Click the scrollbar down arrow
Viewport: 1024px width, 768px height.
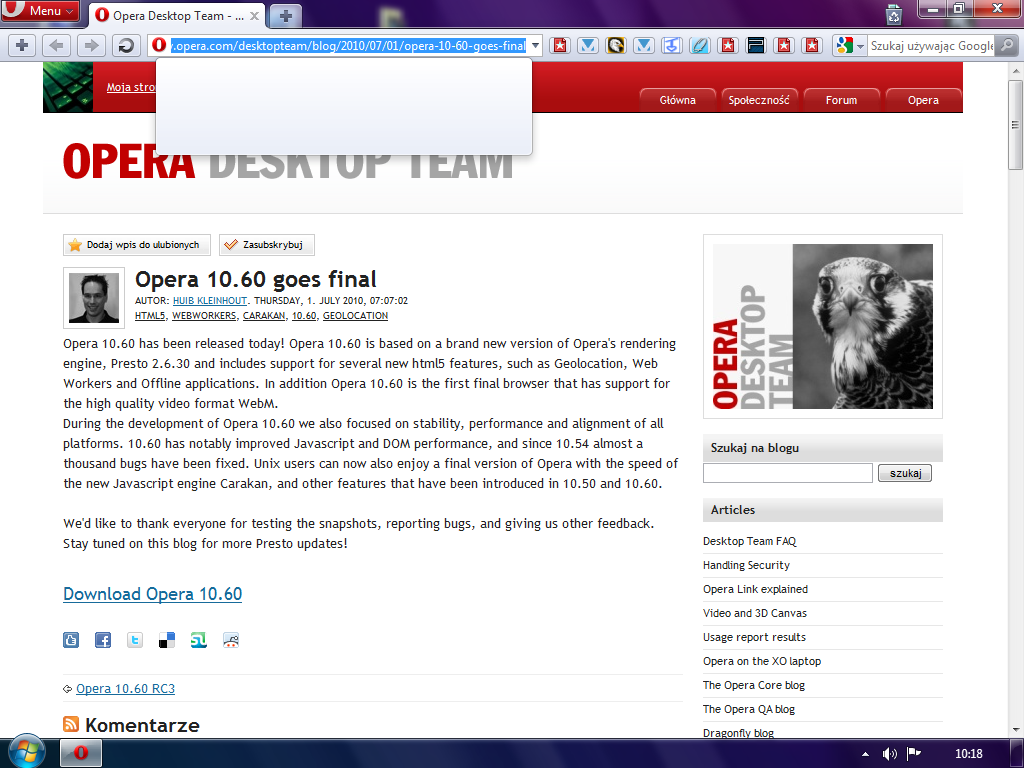[x=1016, y=729]
